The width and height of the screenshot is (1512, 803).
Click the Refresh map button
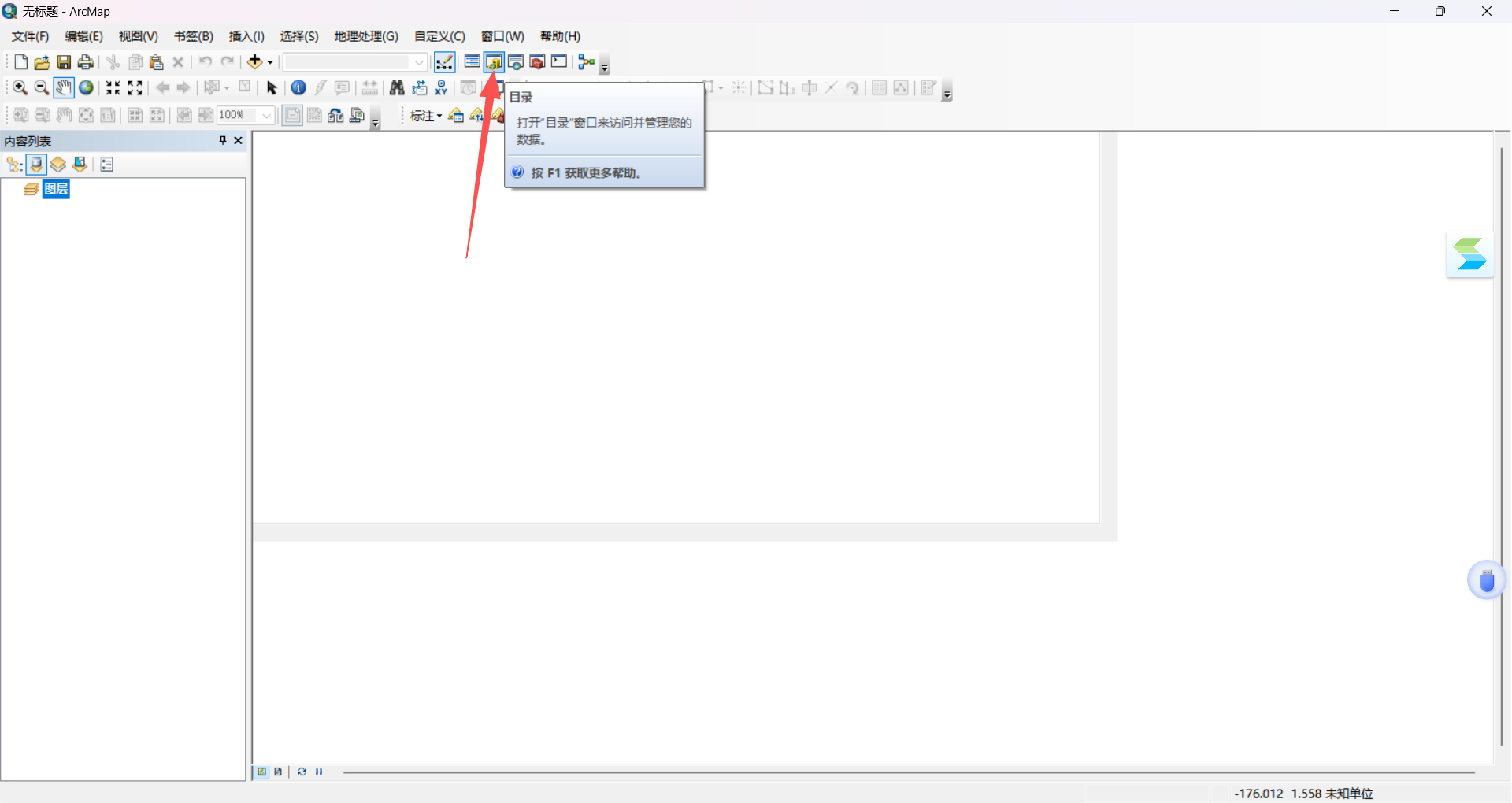click(302, 772)
